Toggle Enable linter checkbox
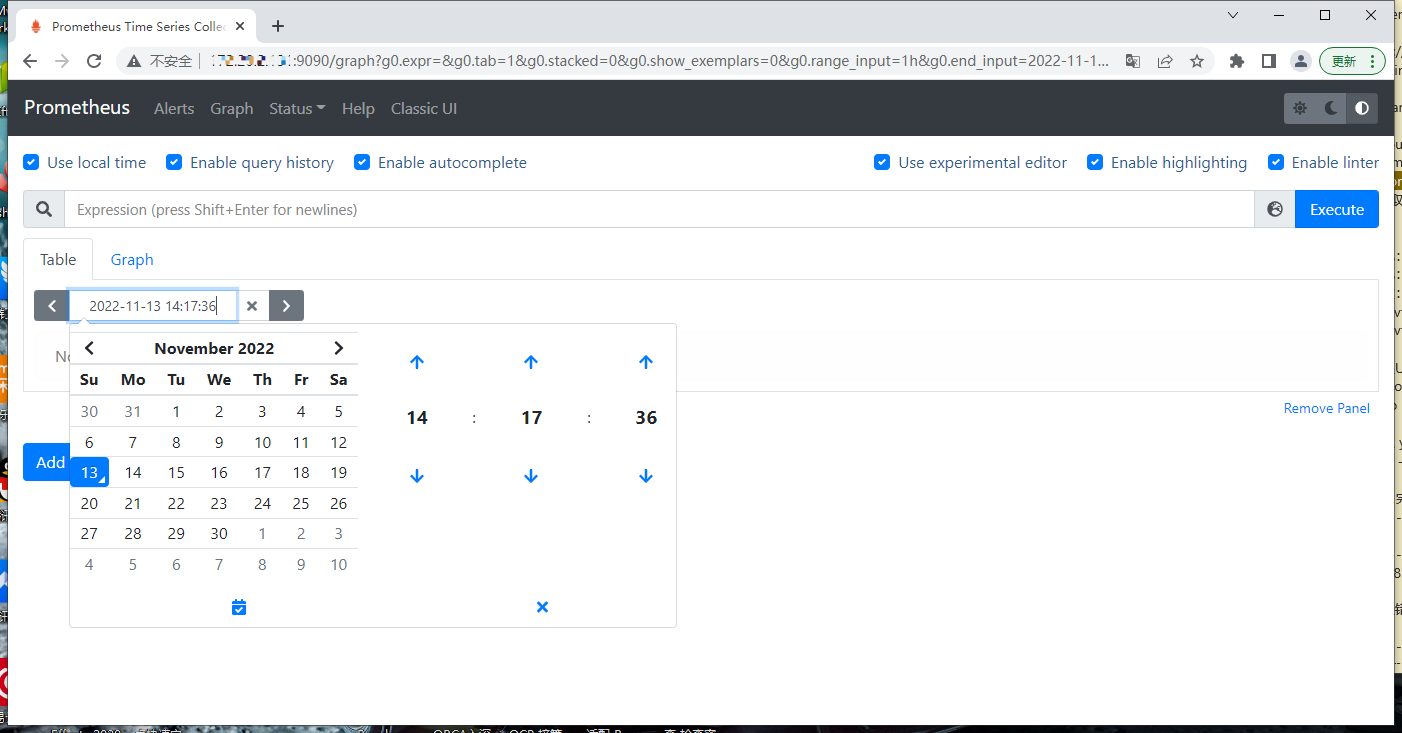The image size is (1402, 733). (x=1276, y=162)
